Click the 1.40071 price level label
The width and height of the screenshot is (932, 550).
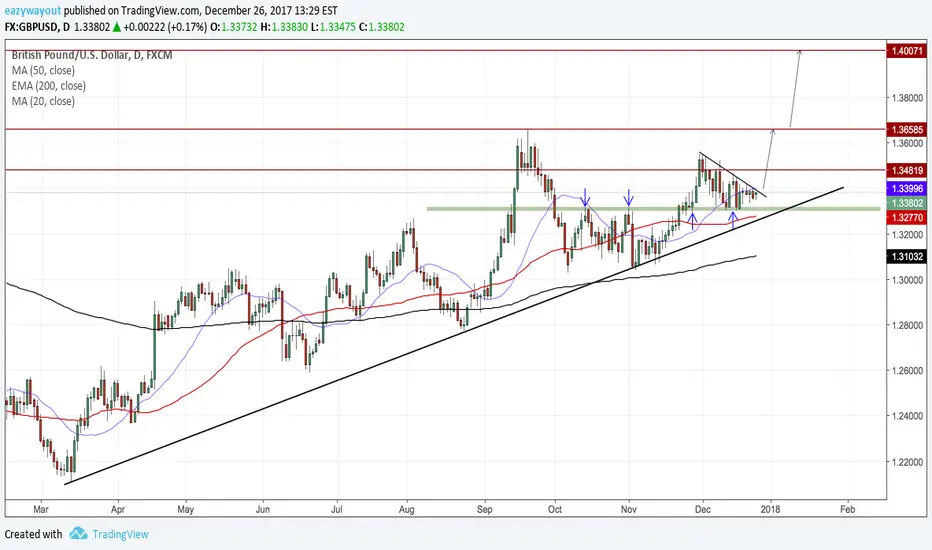906,51
